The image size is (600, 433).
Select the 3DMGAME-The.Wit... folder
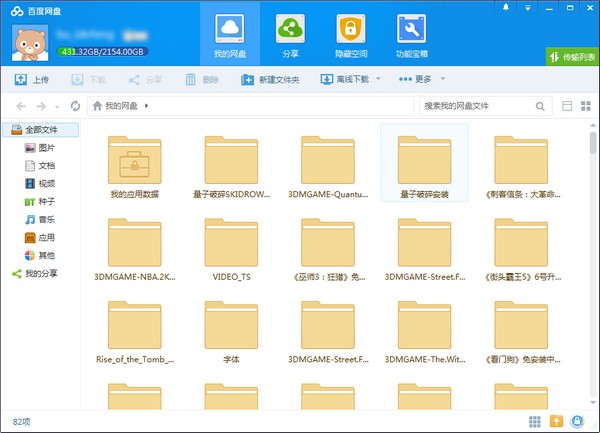pos(424,332)
